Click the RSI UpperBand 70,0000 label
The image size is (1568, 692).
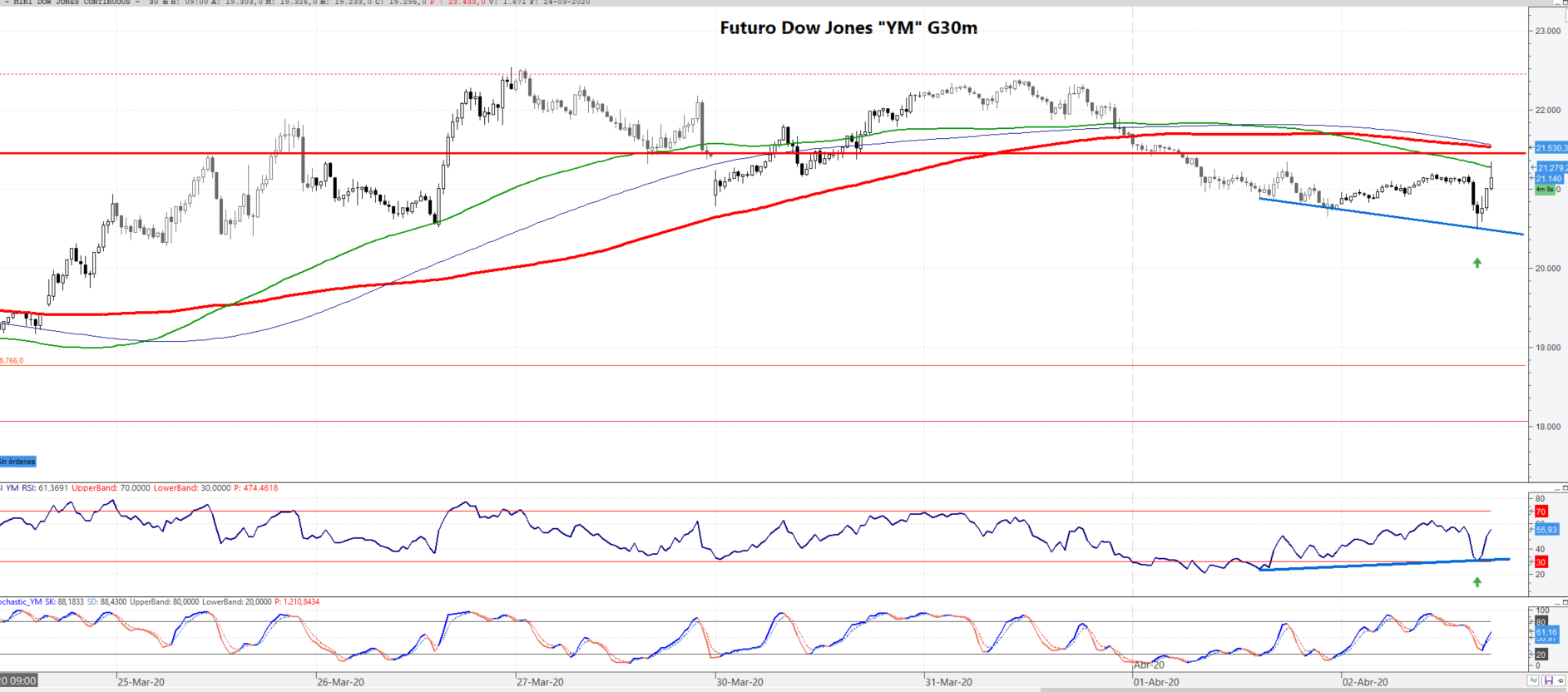click(111, 488)
